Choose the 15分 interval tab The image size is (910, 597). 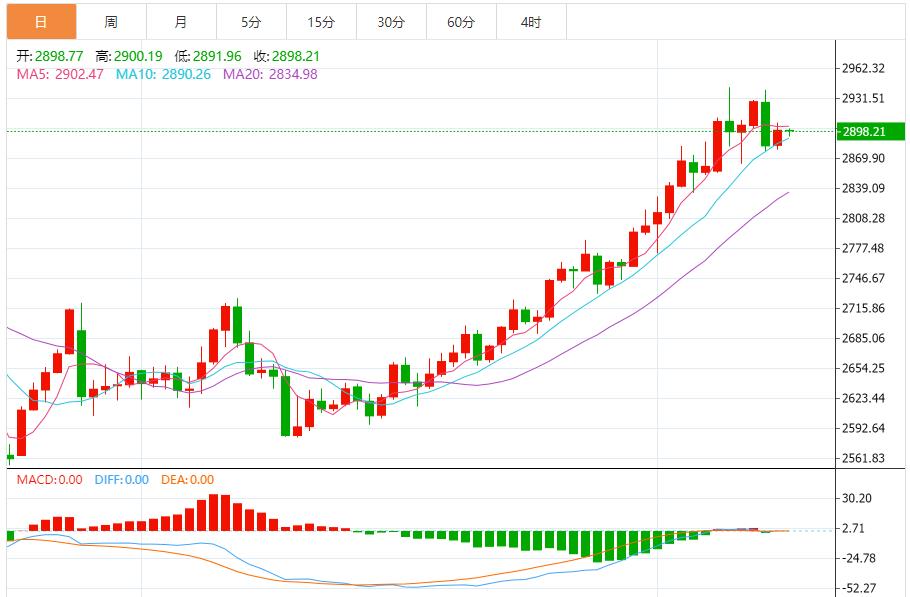click(321, 22)
